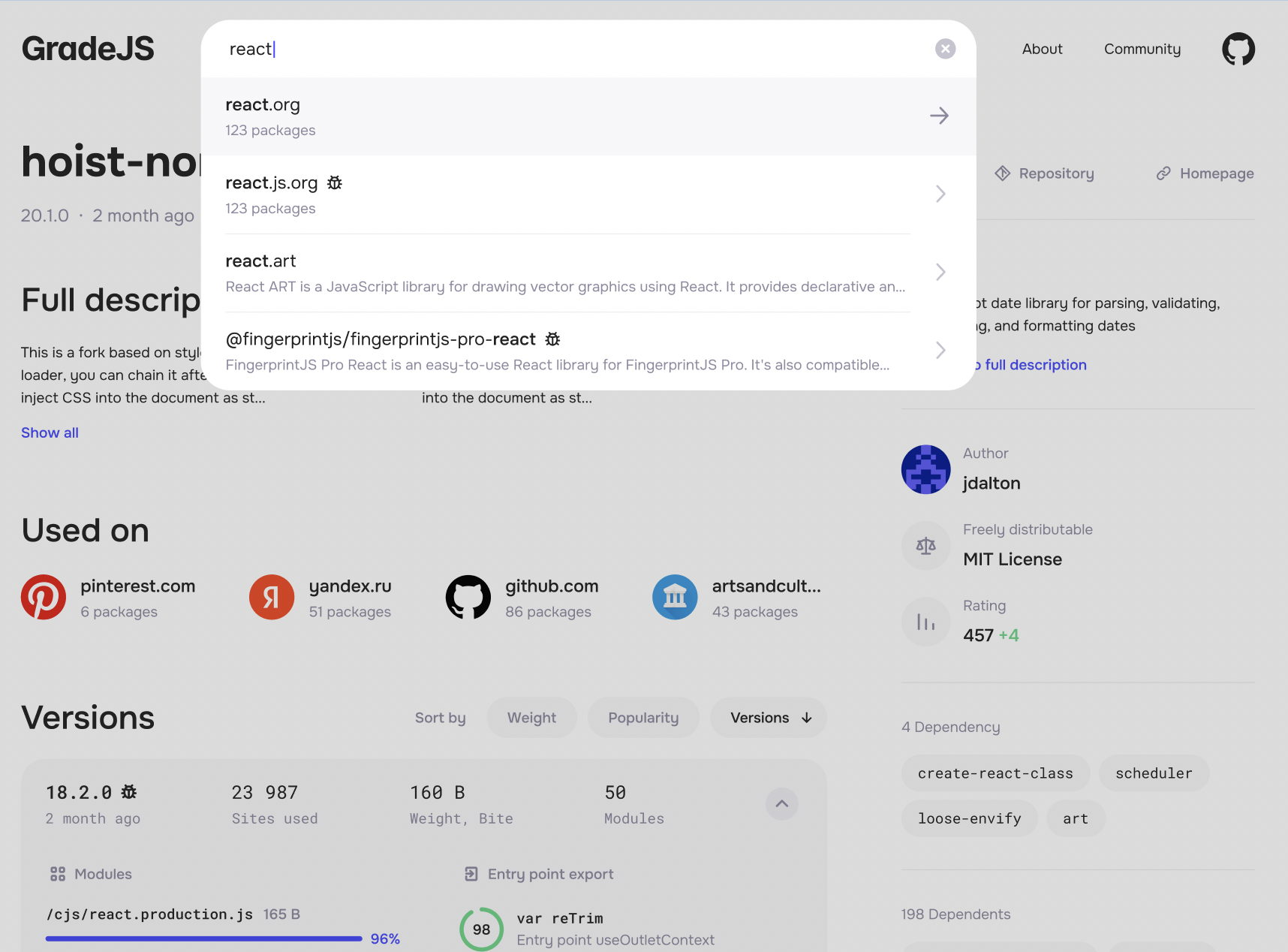This screenshot has width=1288, height=952.
Task: Open the react.js.org result chevron
Action: (940, 194)
